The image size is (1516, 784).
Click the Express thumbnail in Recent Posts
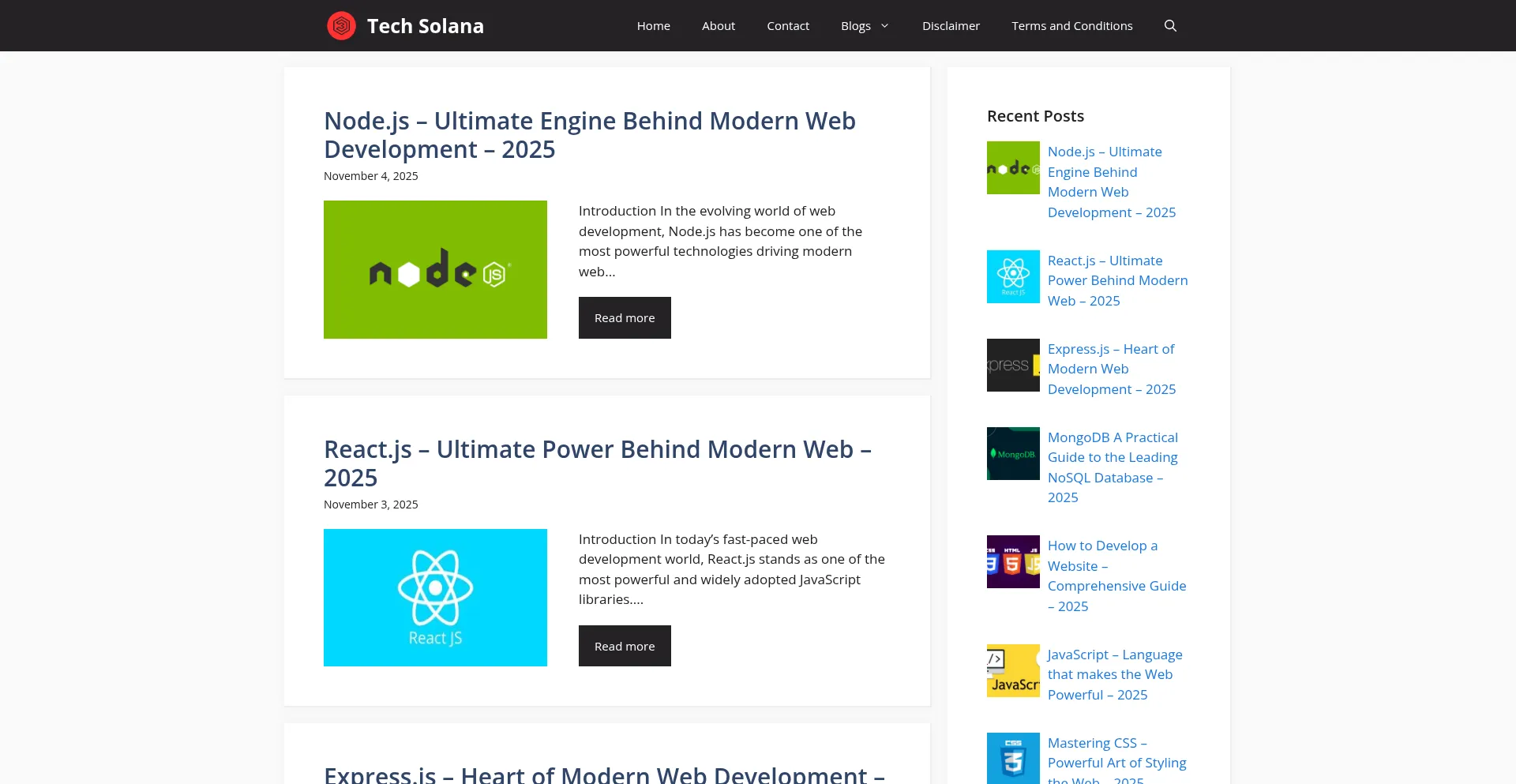click(1013, 366)
